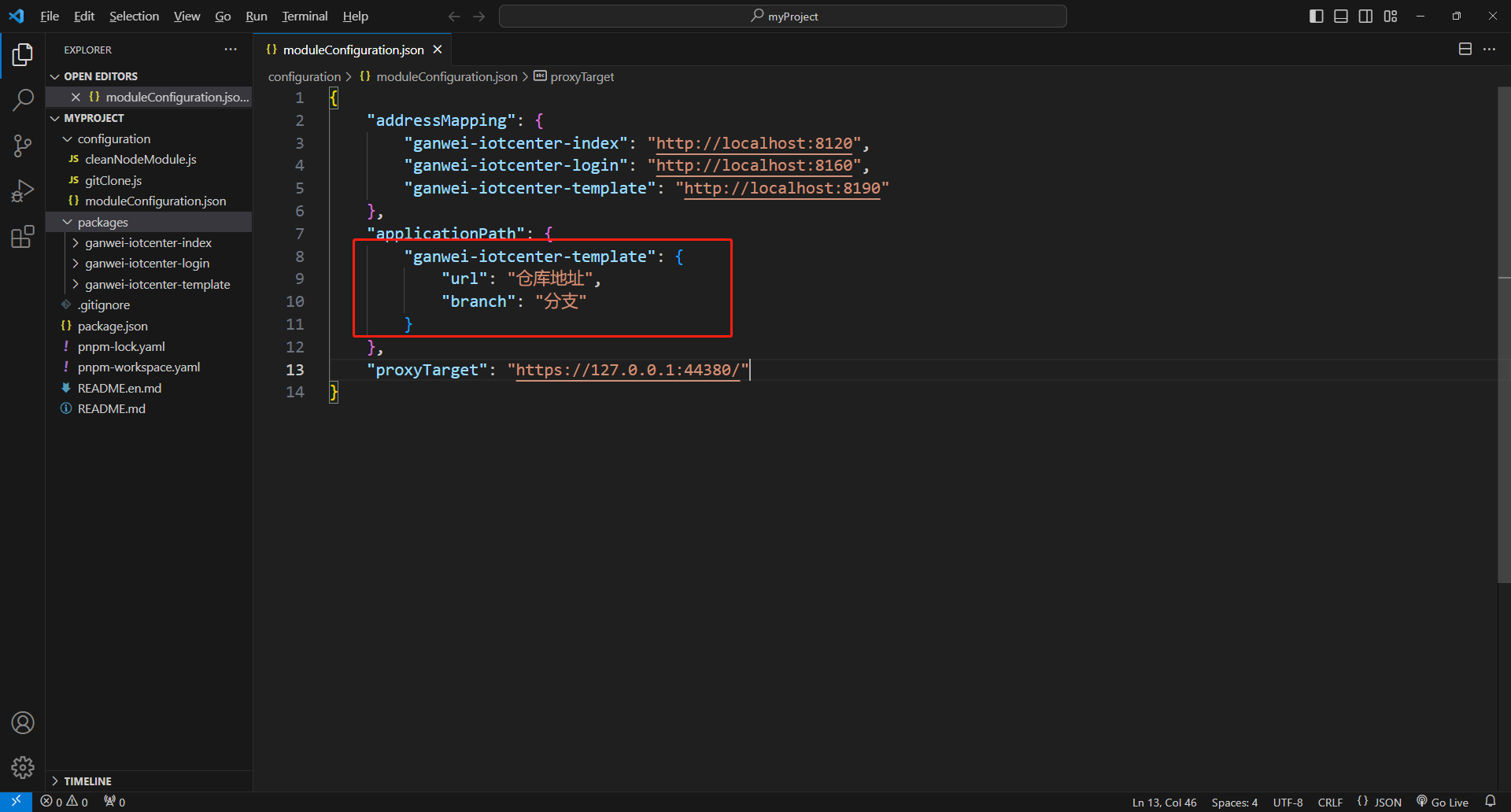
Task: Toggle the secondary side bar
Action: point(1365,17)
